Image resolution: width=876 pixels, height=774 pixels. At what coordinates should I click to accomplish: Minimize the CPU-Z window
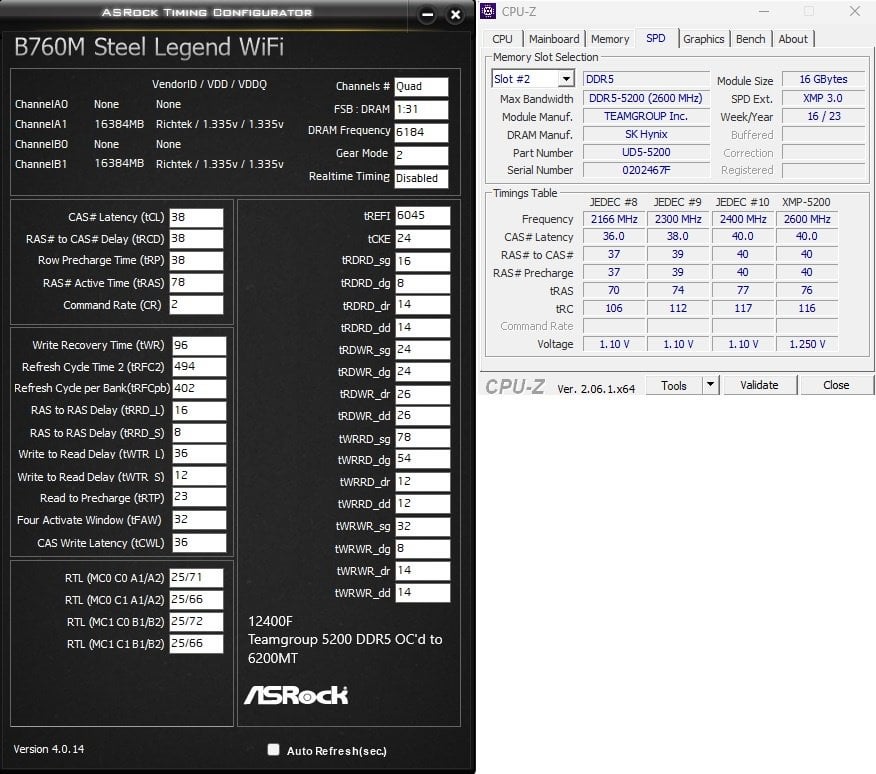click(764, 11)
